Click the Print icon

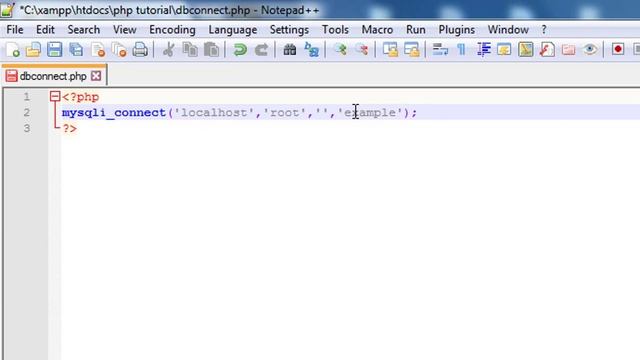[x=140, y=50]
